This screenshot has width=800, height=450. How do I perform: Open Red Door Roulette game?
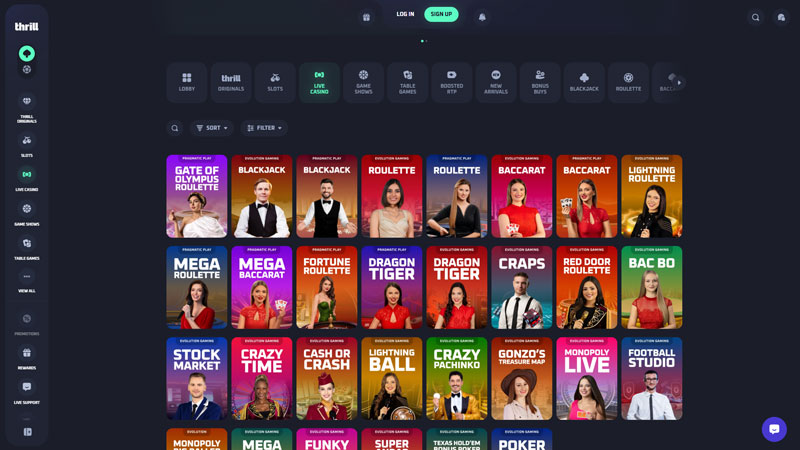coord(587,288)
